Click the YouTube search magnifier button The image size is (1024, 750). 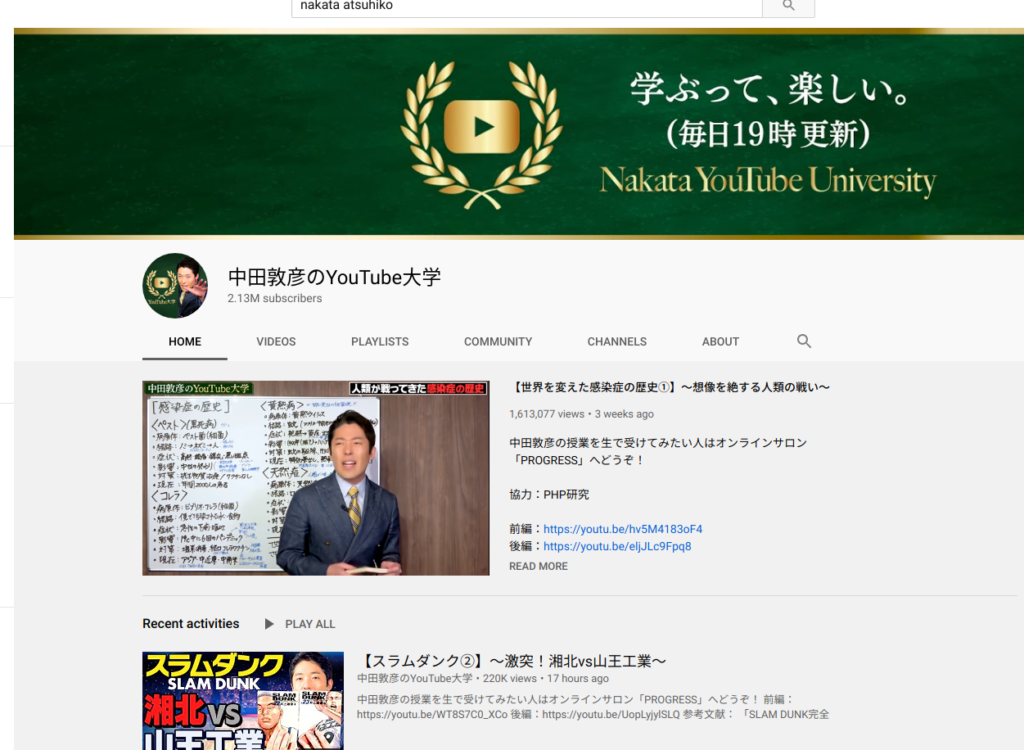click(788, 7)
